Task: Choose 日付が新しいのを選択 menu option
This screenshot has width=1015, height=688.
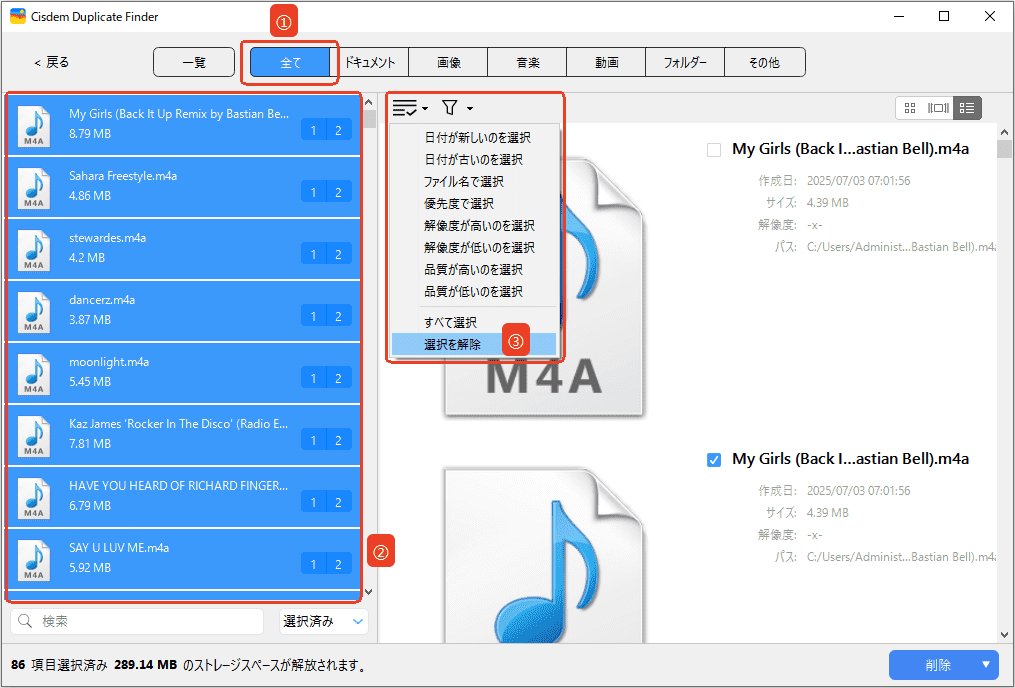Action: click(477, 138)
